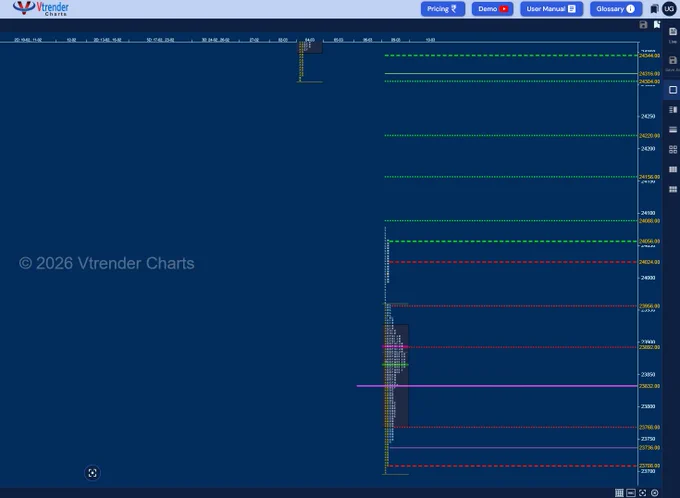Screen dimensions: 680x498
Task: Click the 24056.00 price level label
Action: pos(650,241)
